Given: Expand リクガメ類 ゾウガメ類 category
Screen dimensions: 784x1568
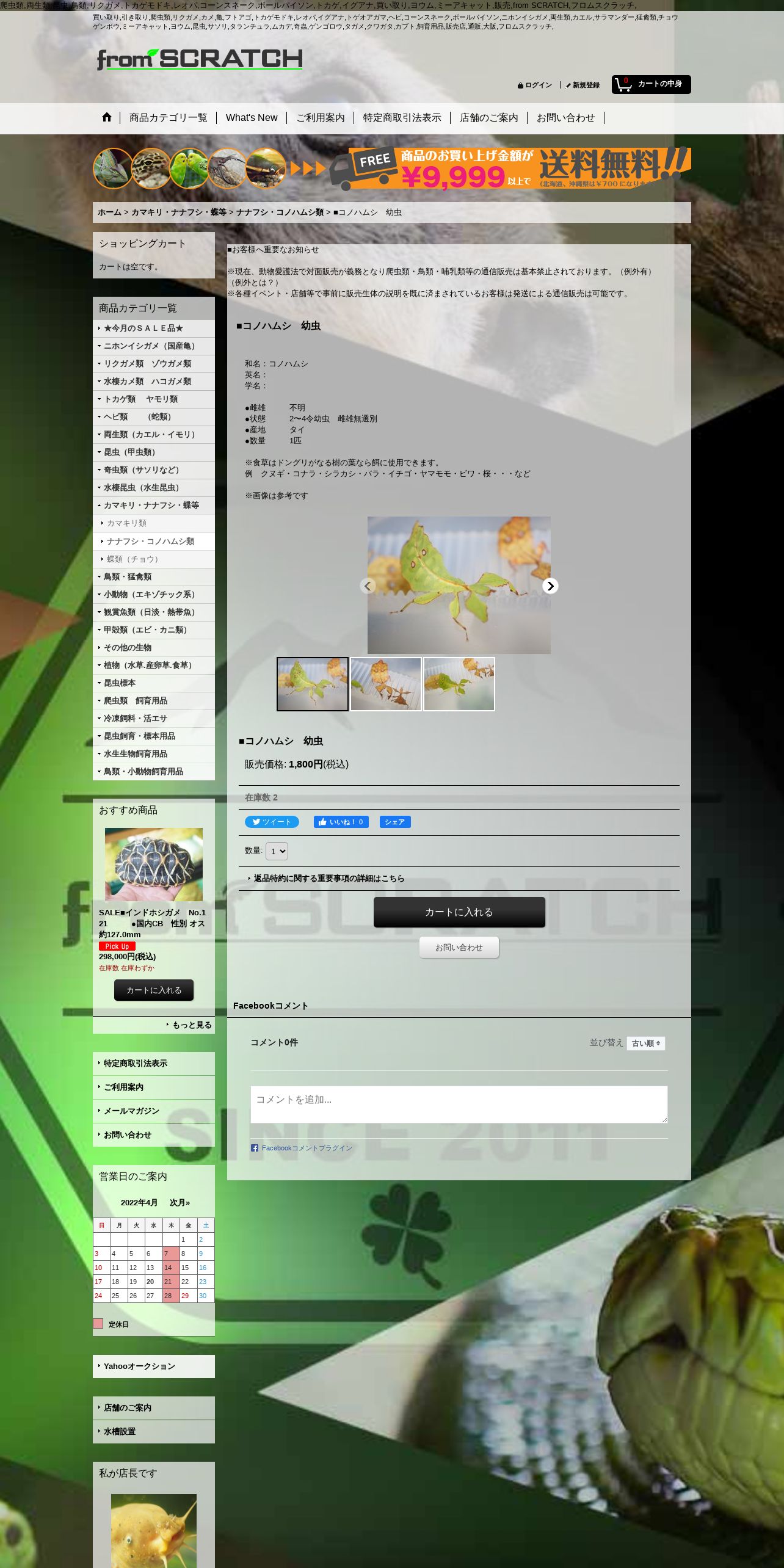Looking at the screenshot, I should (153, 364).
